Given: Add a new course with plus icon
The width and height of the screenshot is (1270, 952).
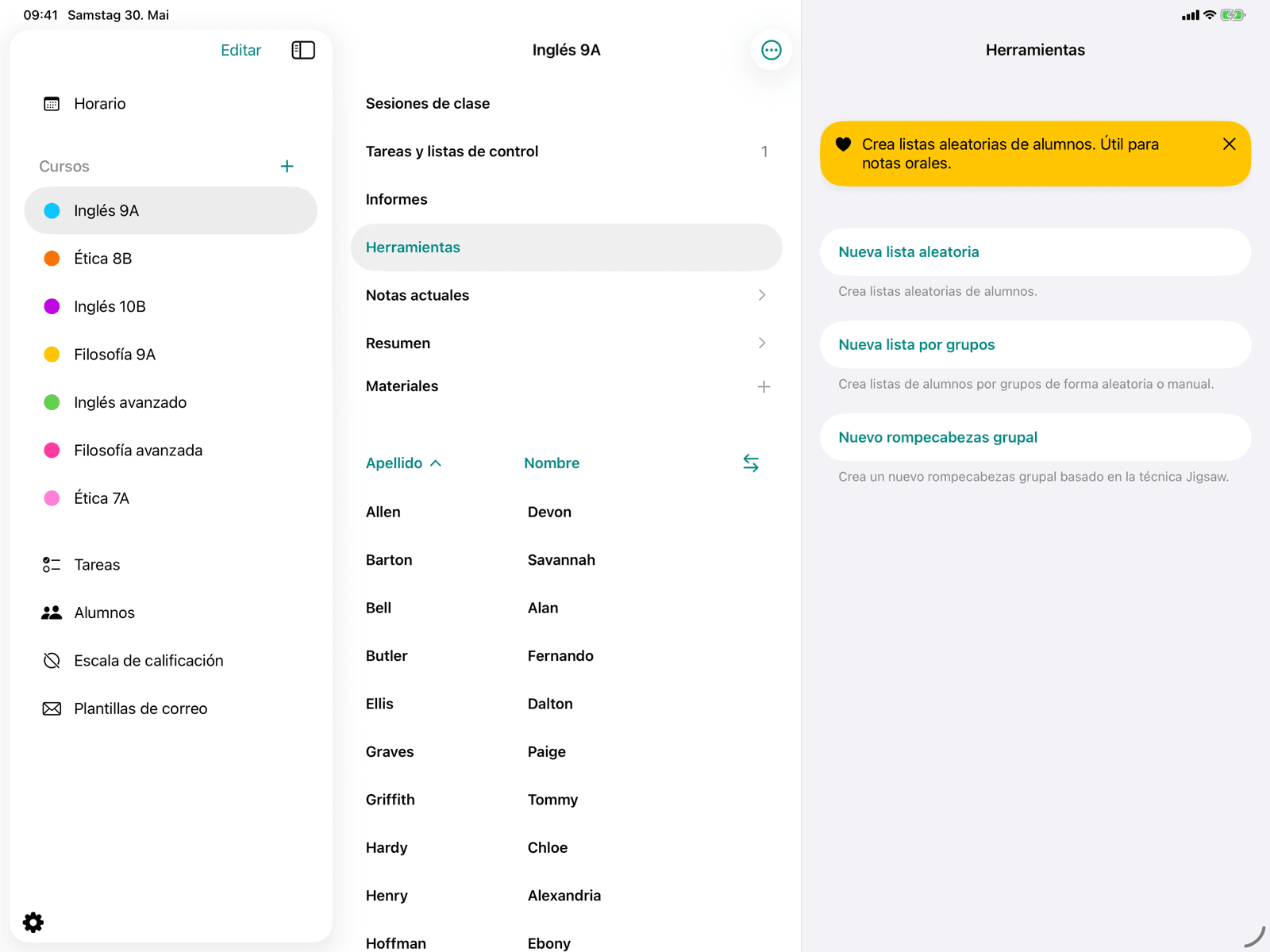Looking at the screenshot, I should tap(287, 166).
